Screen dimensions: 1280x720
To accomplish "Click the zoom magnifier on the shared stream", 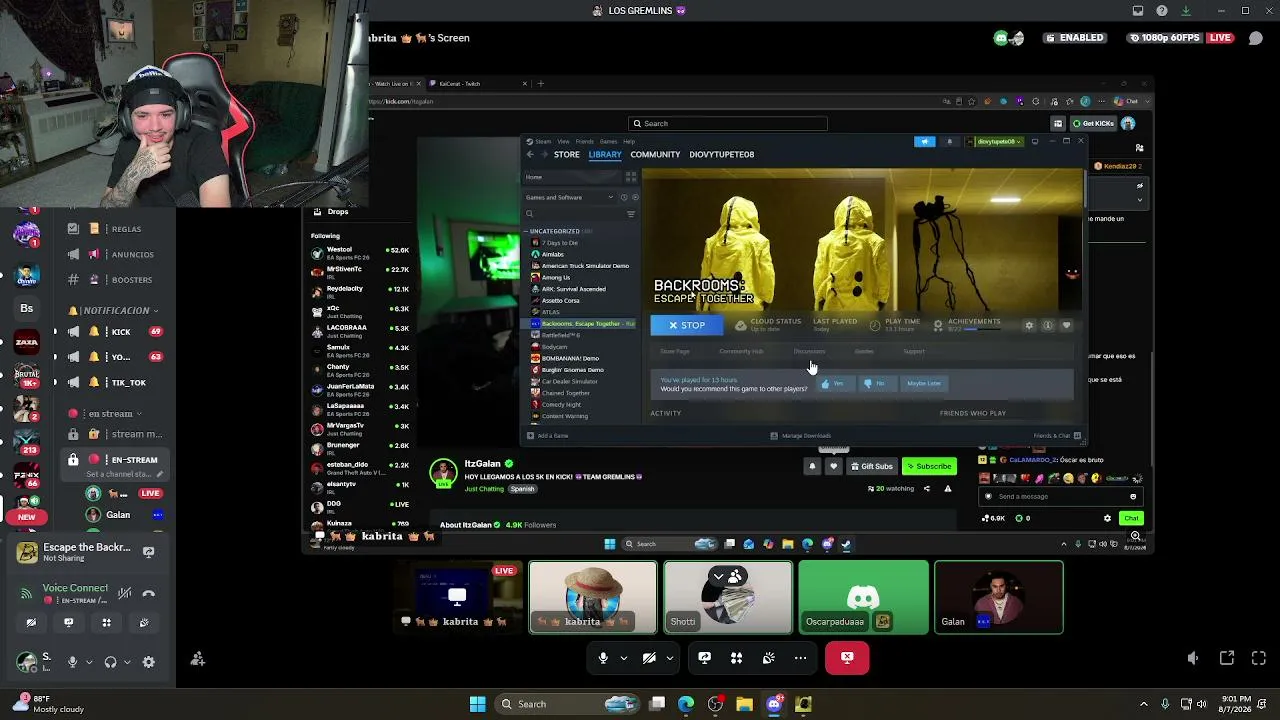I will [x=1135, y=537].
